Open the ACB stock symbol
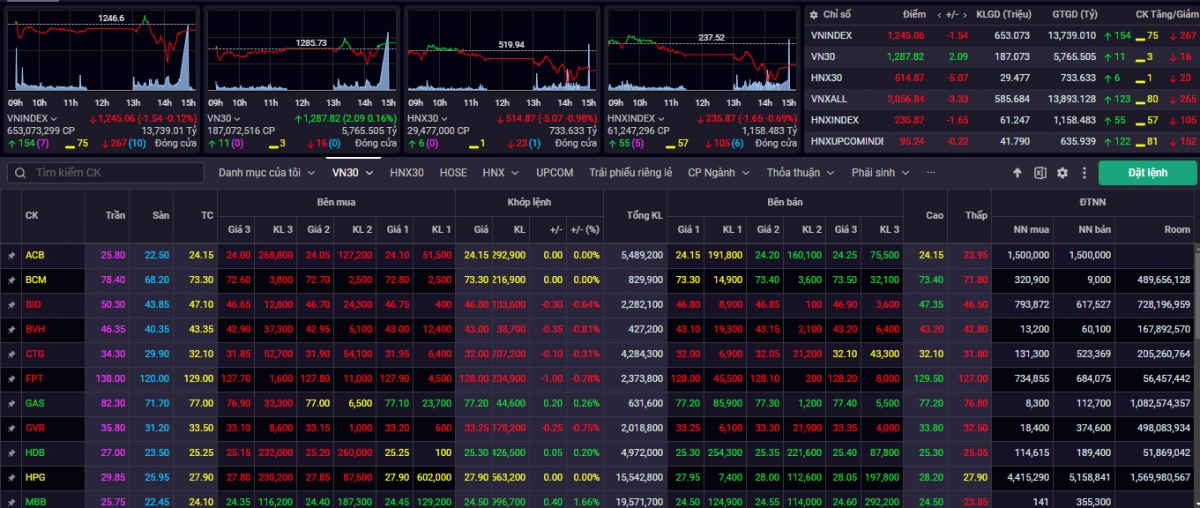Viewport: 1200px width, 508px height. coord(34,255)
